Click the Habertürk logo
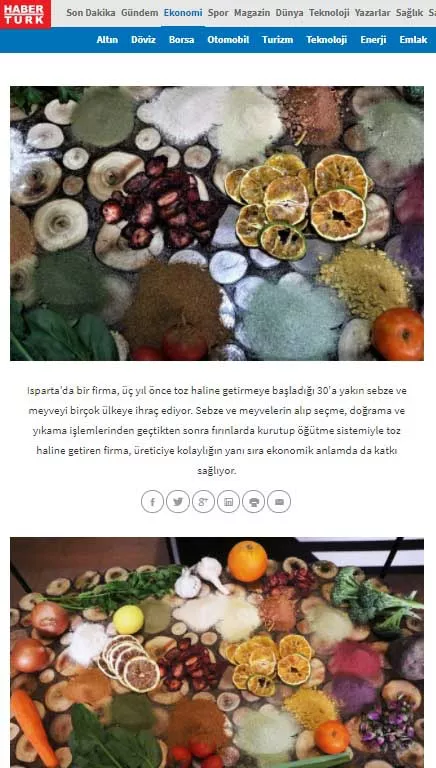The width and height of the screenshot is (436, 768). [25, 14]
